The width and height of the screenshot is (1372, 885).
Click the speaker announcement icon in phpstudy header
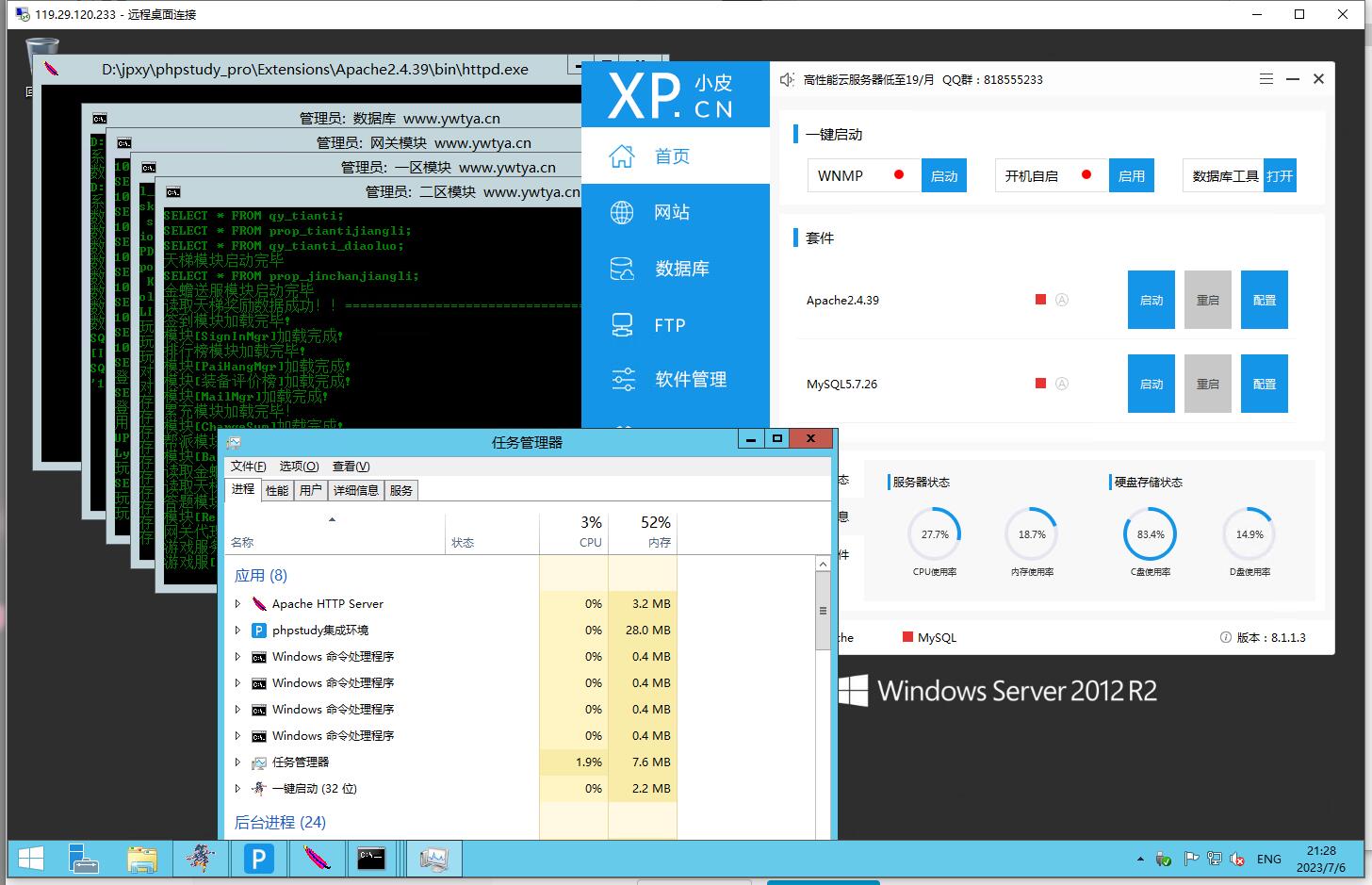pyautogui.click(x=787, y=79)
